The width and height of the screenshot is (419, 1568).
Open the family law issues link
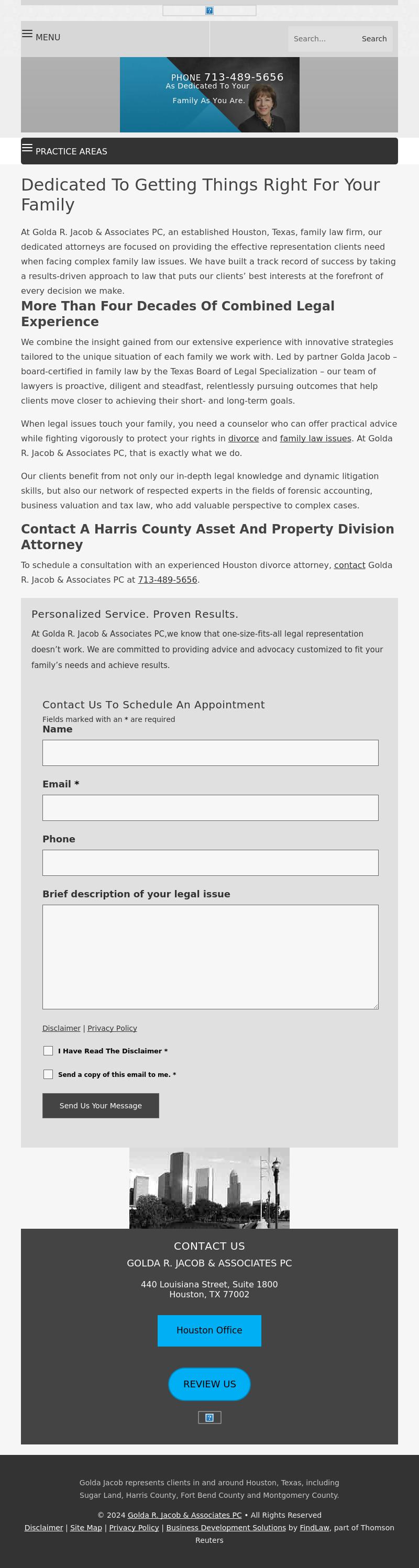(x=315, y=438)
